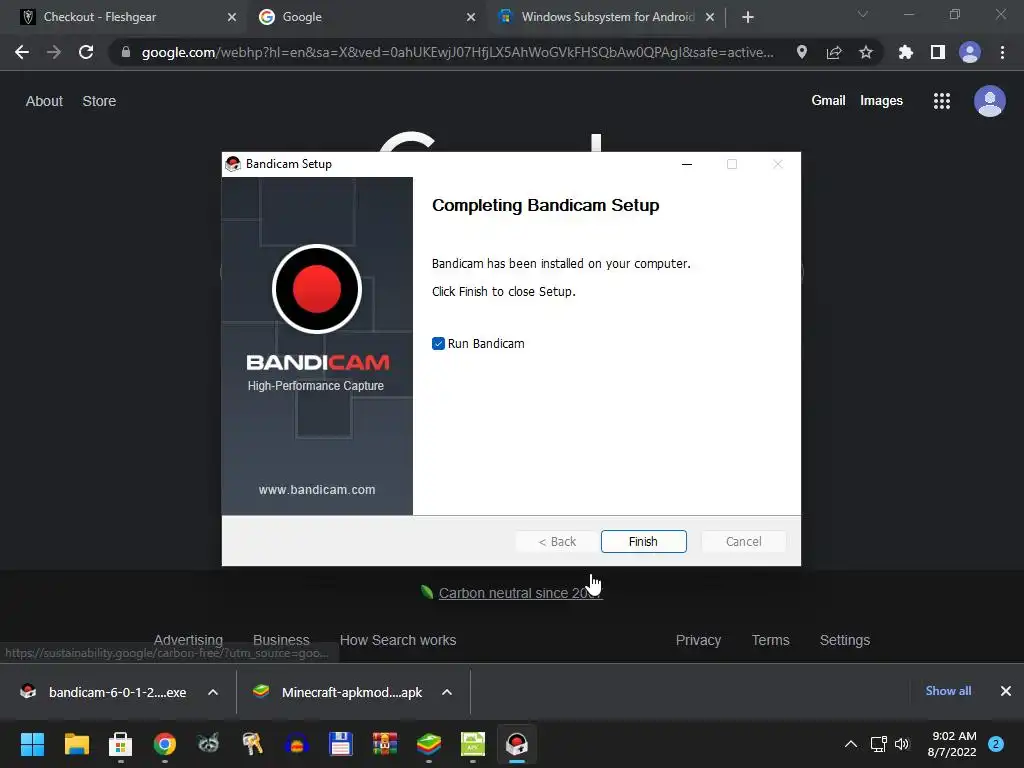Show all downloads
Screen dimensions: 1024x768
coord(948,691)
